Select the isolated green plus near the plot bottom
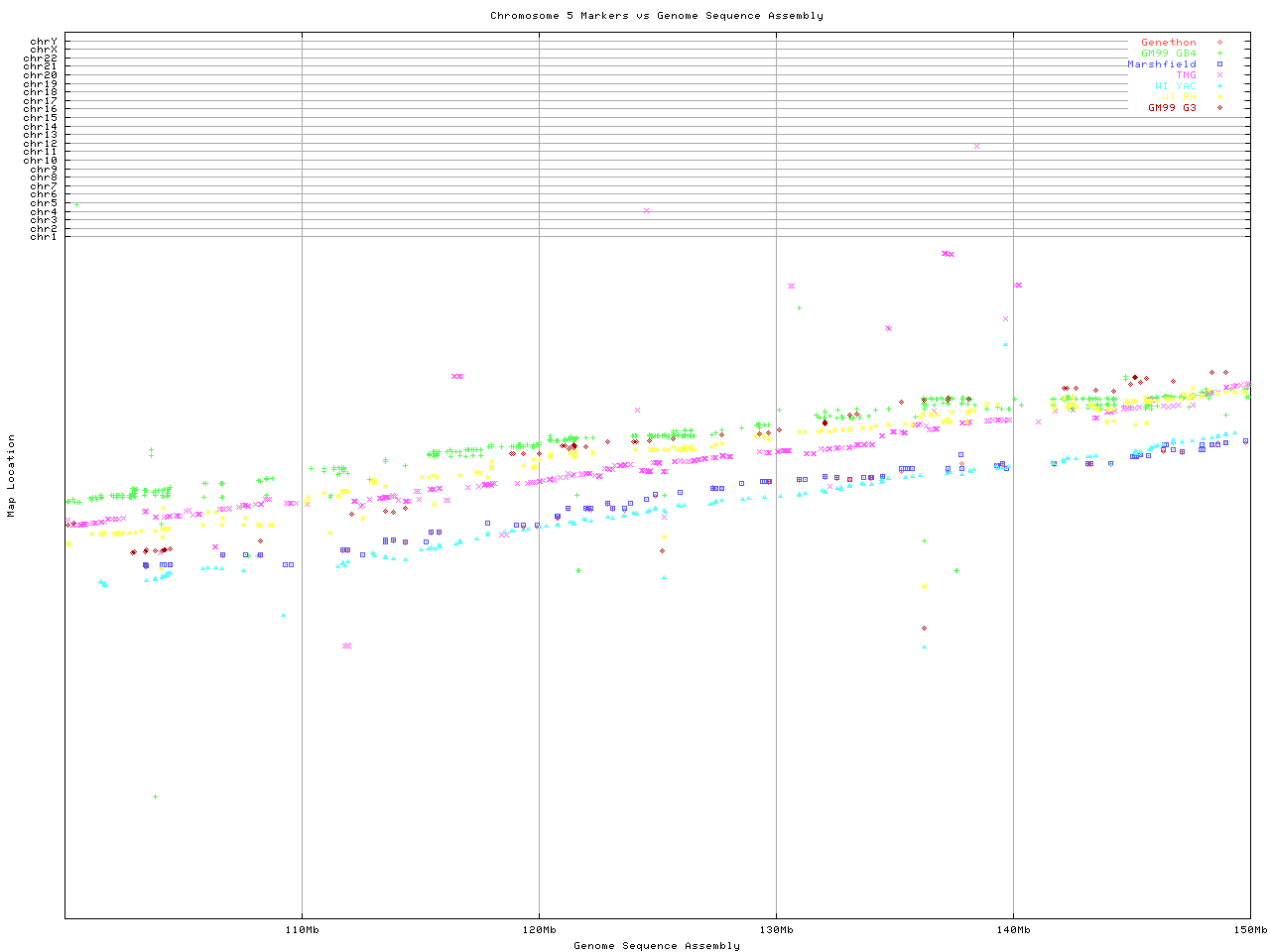Image resolution: width=1270 pixels, height=952 pixels. (x=155, y=796)
